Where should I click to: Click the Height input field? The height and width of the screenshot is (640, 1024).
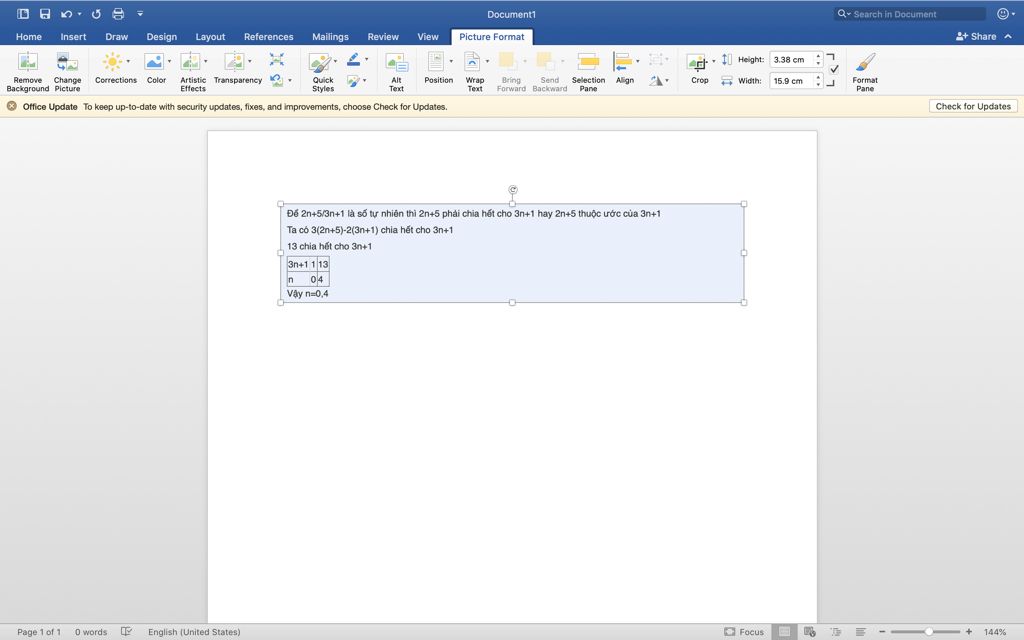(791, 59)
